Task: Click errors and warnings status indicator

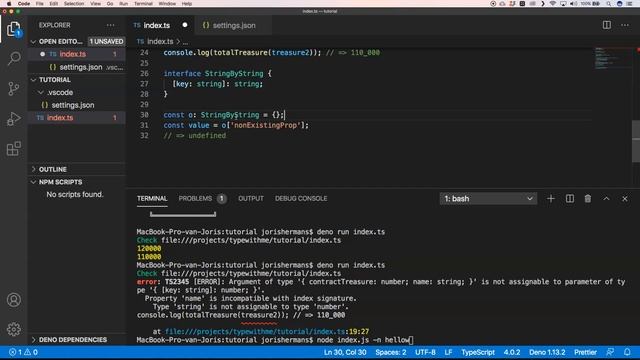Action: [x=23, y=352]
